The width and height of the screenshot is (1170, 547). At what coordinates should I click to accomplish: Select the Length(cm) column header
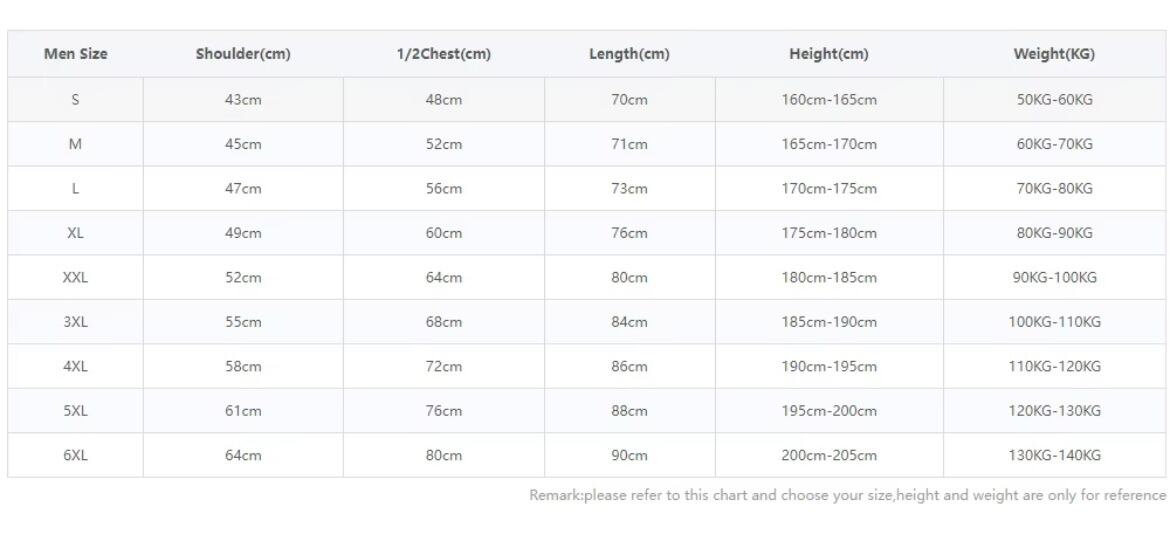[629, 54]
